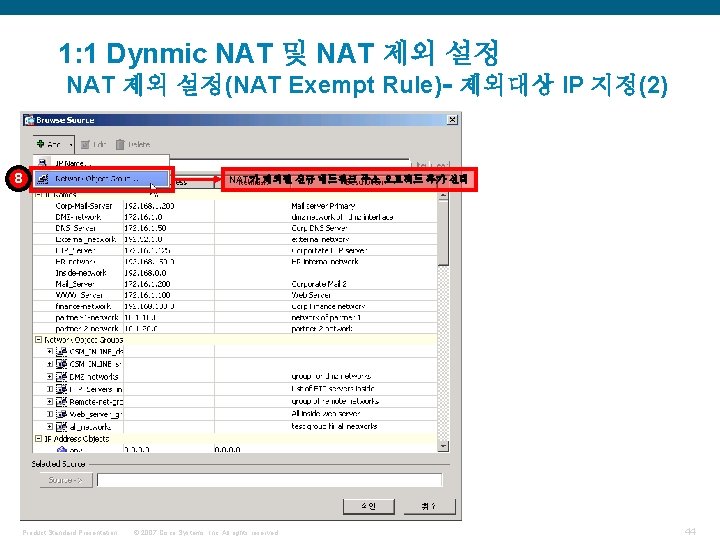
Task: Click the Delete trash can icon
Action: pos(120,144)
